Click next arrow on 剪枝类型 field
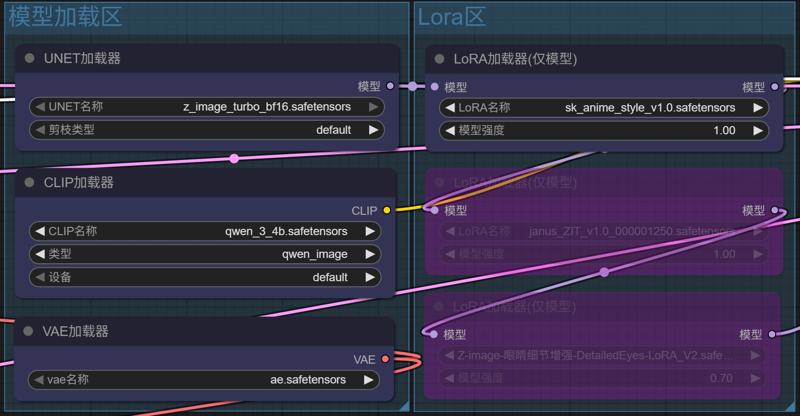The image size is (800, 416). [x=373, y=130]
